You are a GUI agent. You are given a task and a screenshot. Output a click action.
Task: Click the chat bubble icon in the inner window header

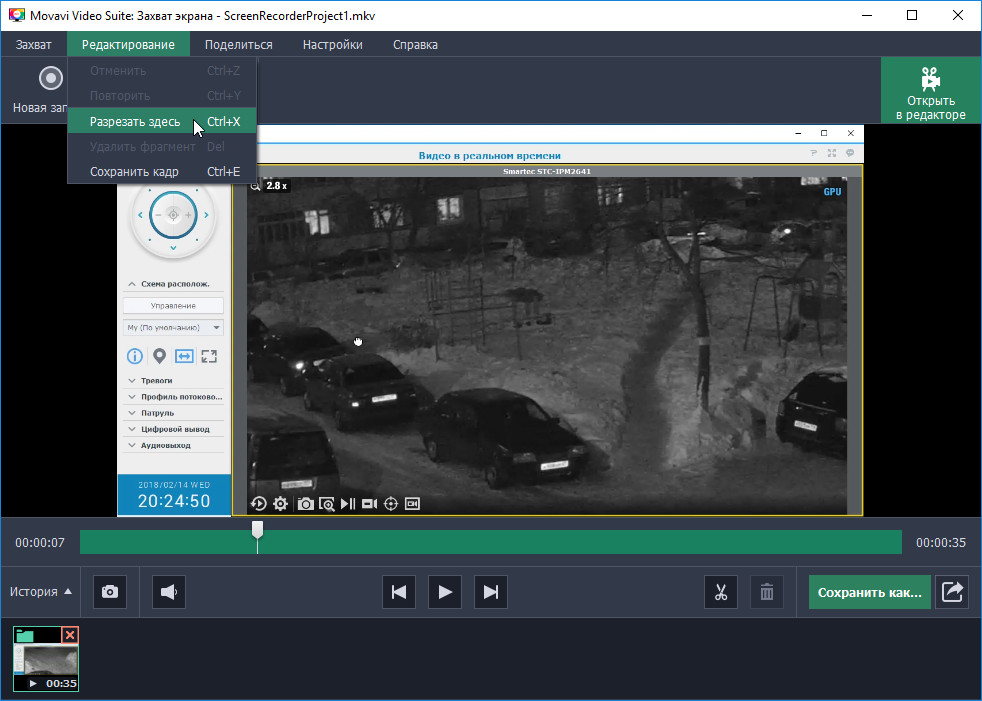(850, 153)
